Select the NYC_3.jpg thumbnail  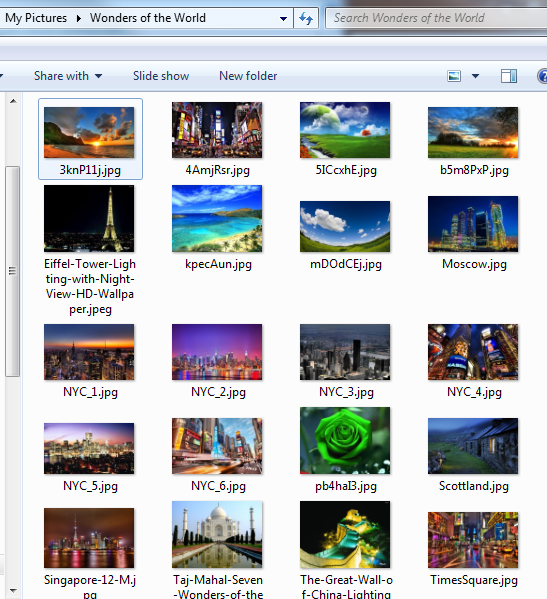pos(345,352)
